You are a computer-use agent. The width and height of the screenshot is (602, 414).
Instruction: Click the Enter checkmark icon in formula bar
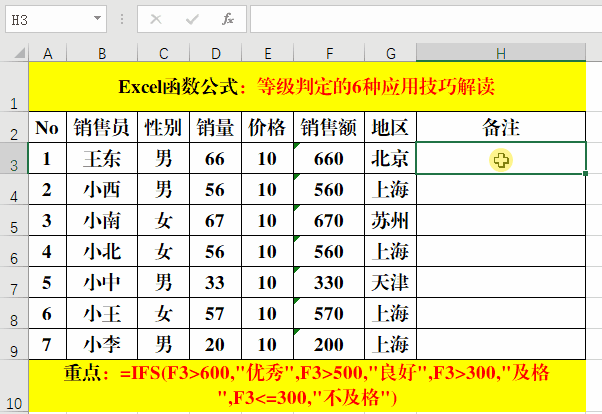tap(192, 18)
